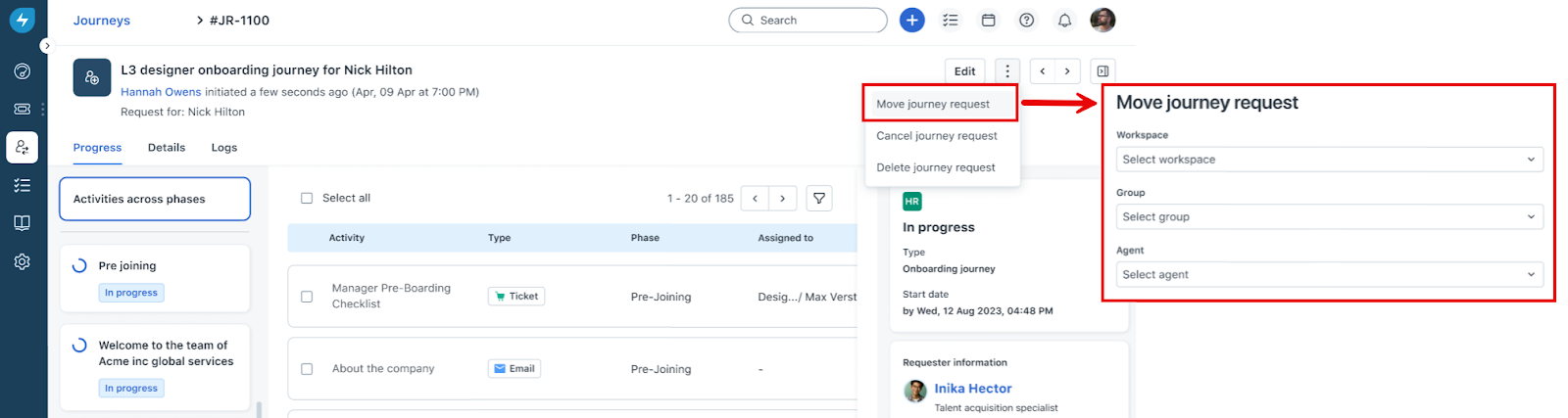Open the dashboard gauge icon in sidebar
This screenshot has height=418, width=1568.
tap(22, 71)
